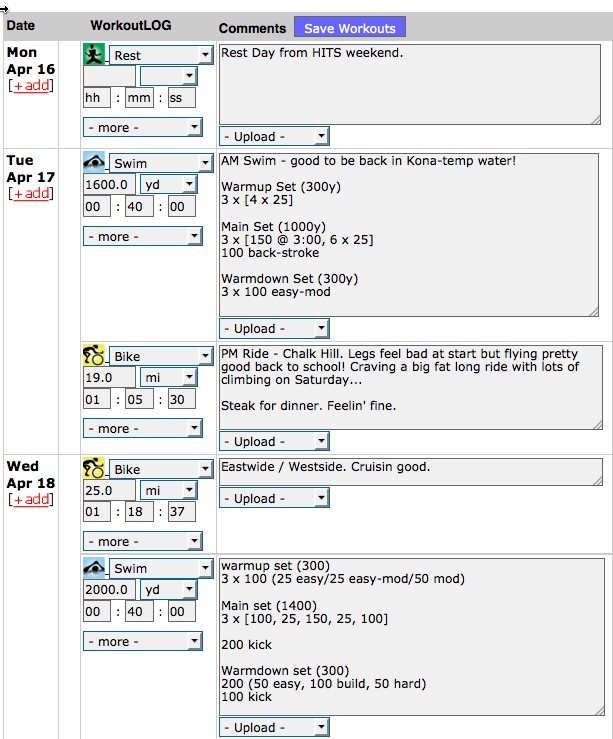
Task: Click the hh hours field in Monday's Rest entry
Action: tap(97, 98)
